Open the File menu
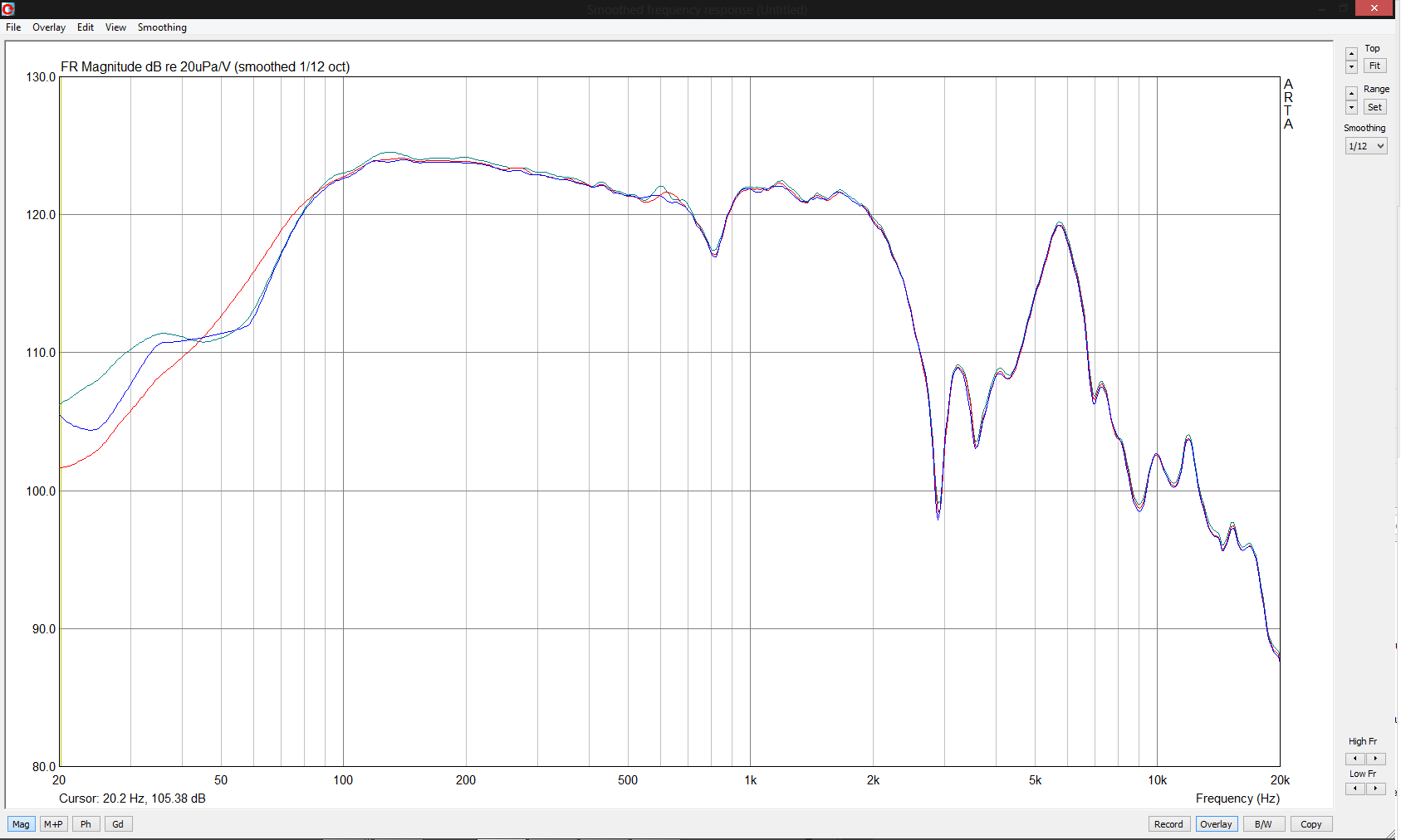 pyautogui.click(x=13, y=27)
